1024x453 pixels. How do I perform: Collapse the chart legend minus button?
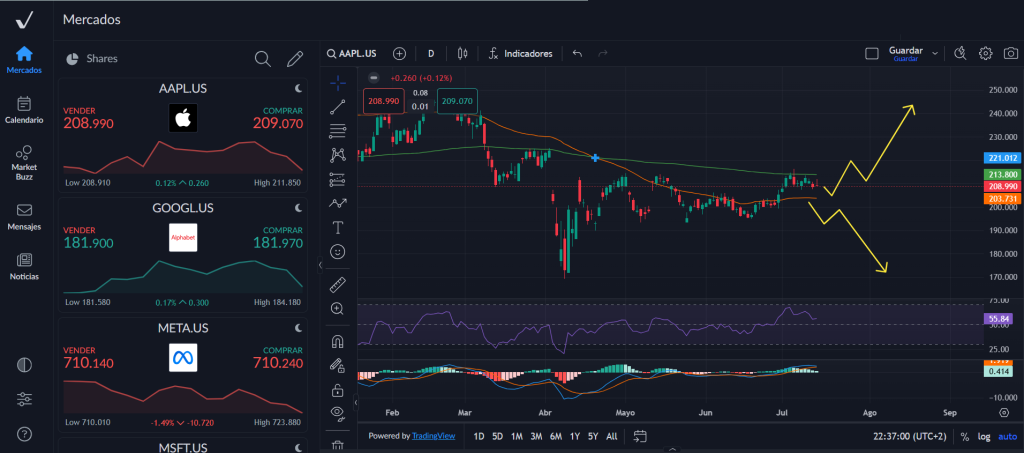click(x=374, y=78)
